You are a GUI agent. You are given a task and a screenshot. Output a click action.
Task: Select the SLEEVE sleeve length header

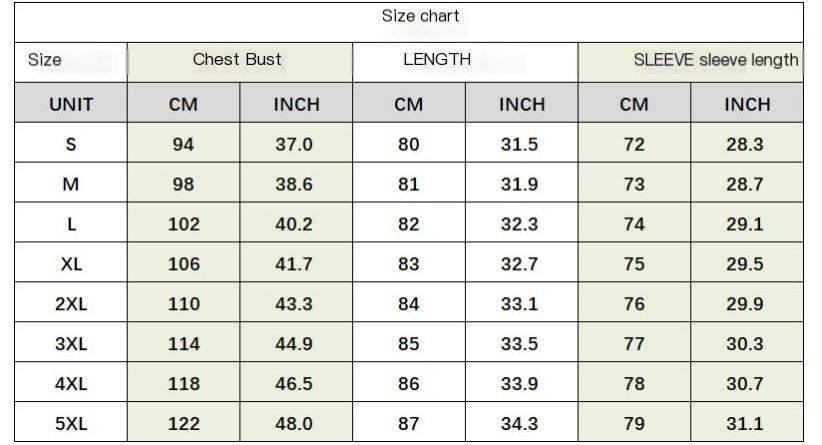click(x=716, y=60)
